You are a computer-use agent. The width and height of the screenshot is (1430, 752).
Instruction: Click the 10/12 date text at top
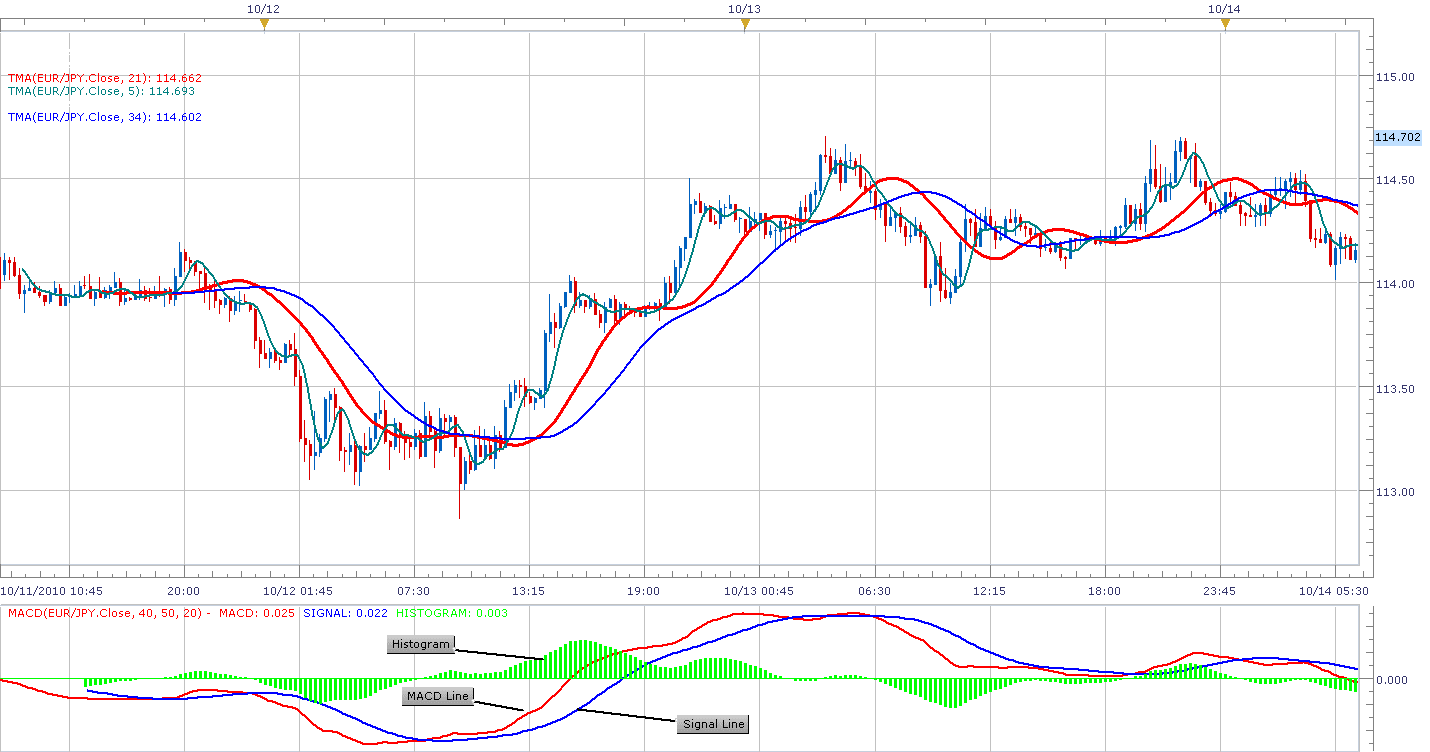pos(263,8)
